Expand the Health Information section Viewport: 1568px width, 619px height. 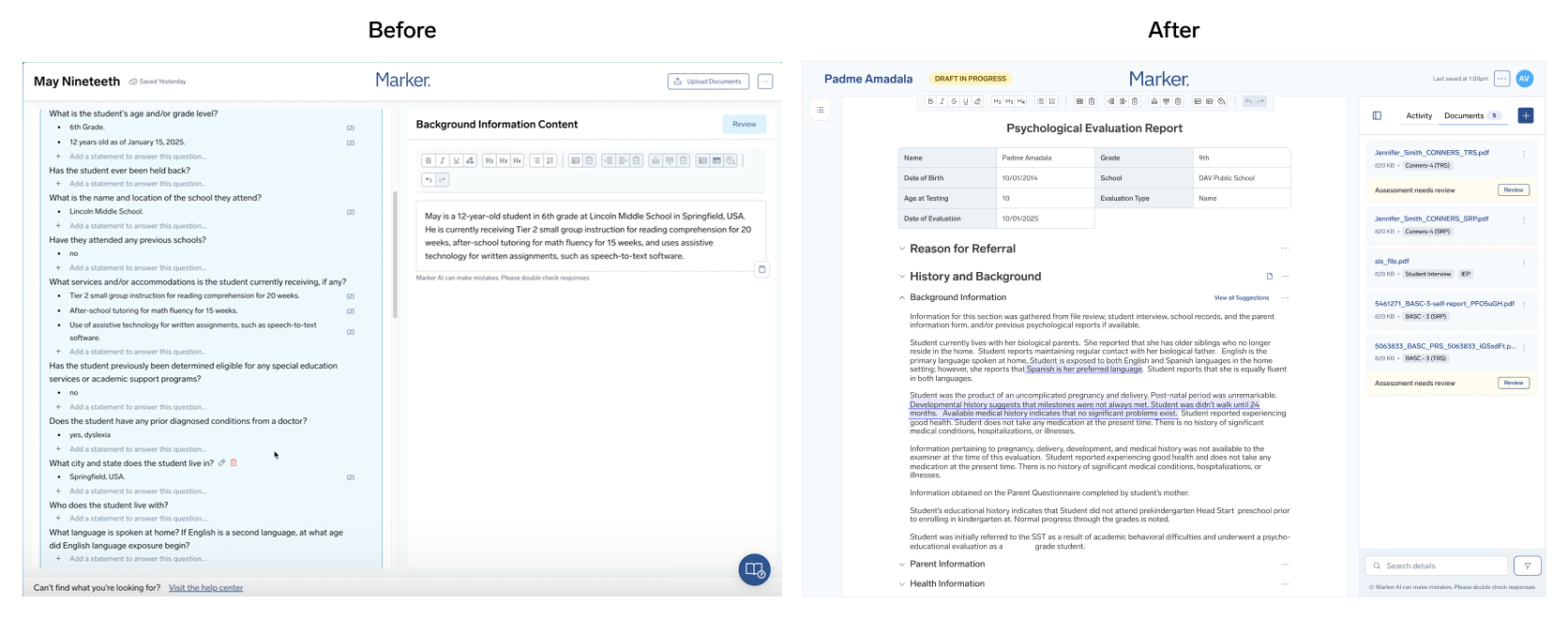902,584
